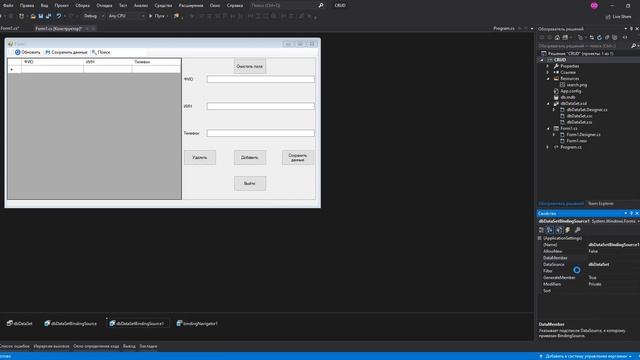Select the db.mdb database file

coord(567,97)
